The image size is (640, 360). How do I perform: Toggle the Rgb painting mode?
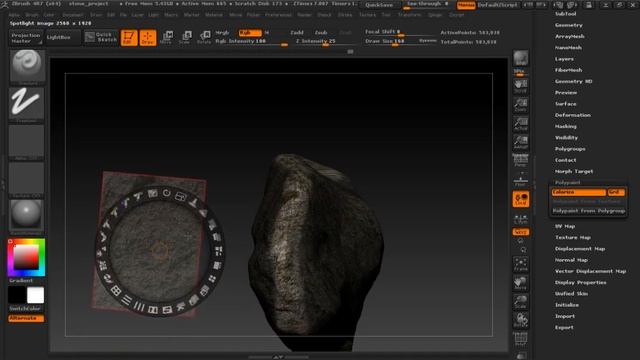(x=249, y=33)
